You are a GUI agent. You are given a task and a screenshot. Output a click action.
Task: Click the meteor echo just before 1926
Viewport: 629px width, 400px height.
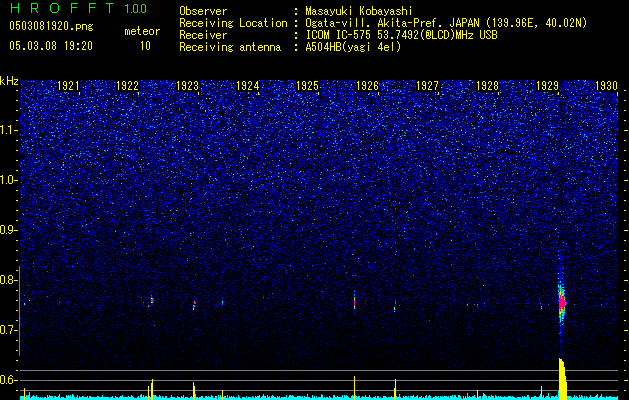[354, 302]
